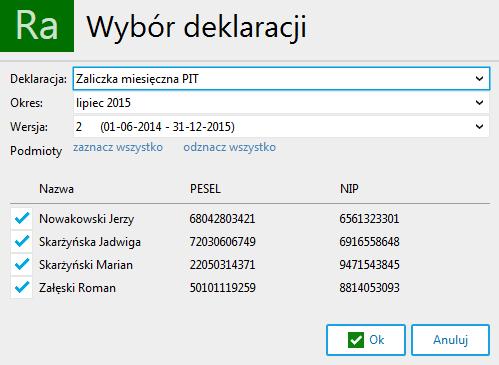Select the Skarżyński Marian name
Image resolution: width=499 pixels, height=365 pixels.
[86, 265]
